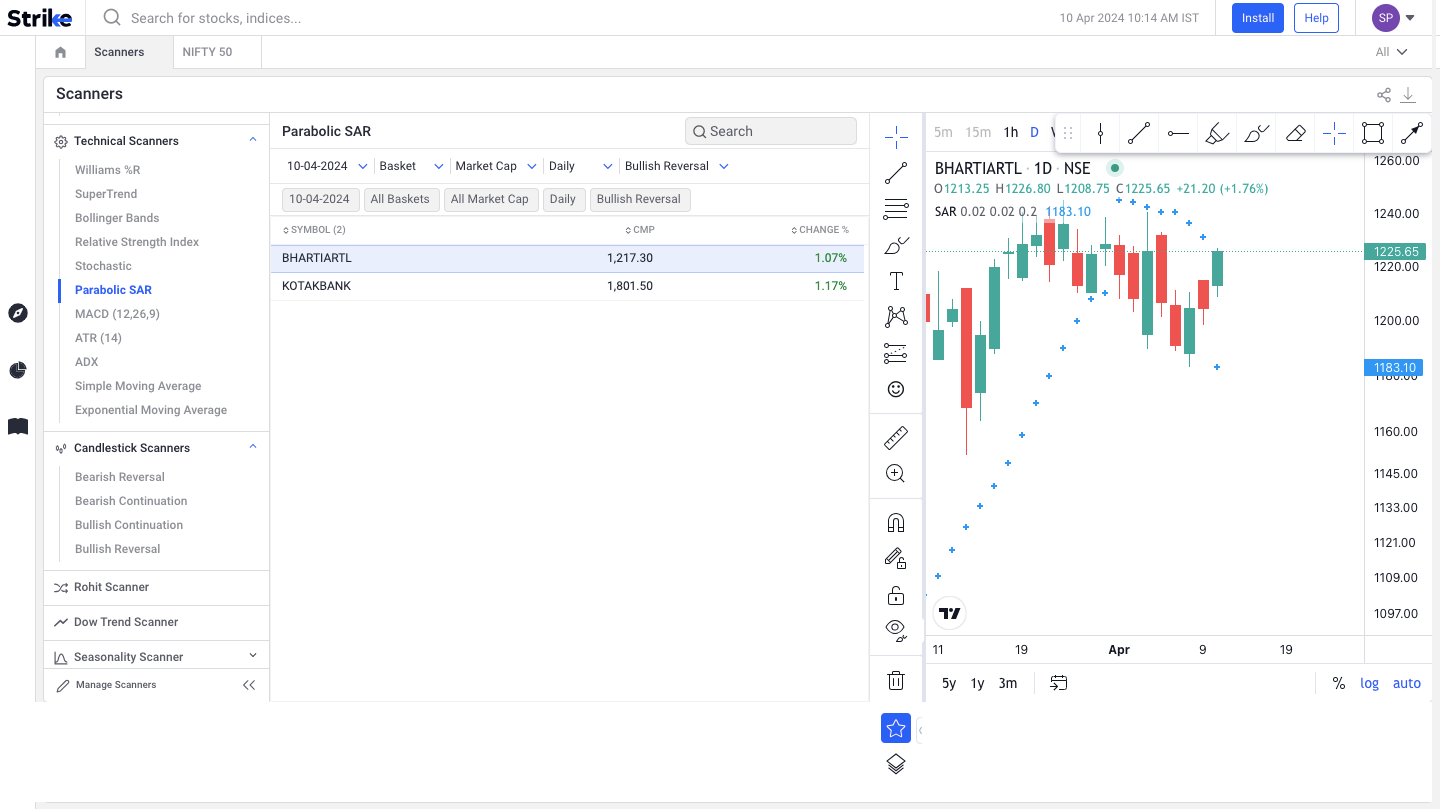The width and height of the screenshot is (1440, 809).
Task: Select the crosshair cursor in left drawing toolbar
Action: pos(896,136)
